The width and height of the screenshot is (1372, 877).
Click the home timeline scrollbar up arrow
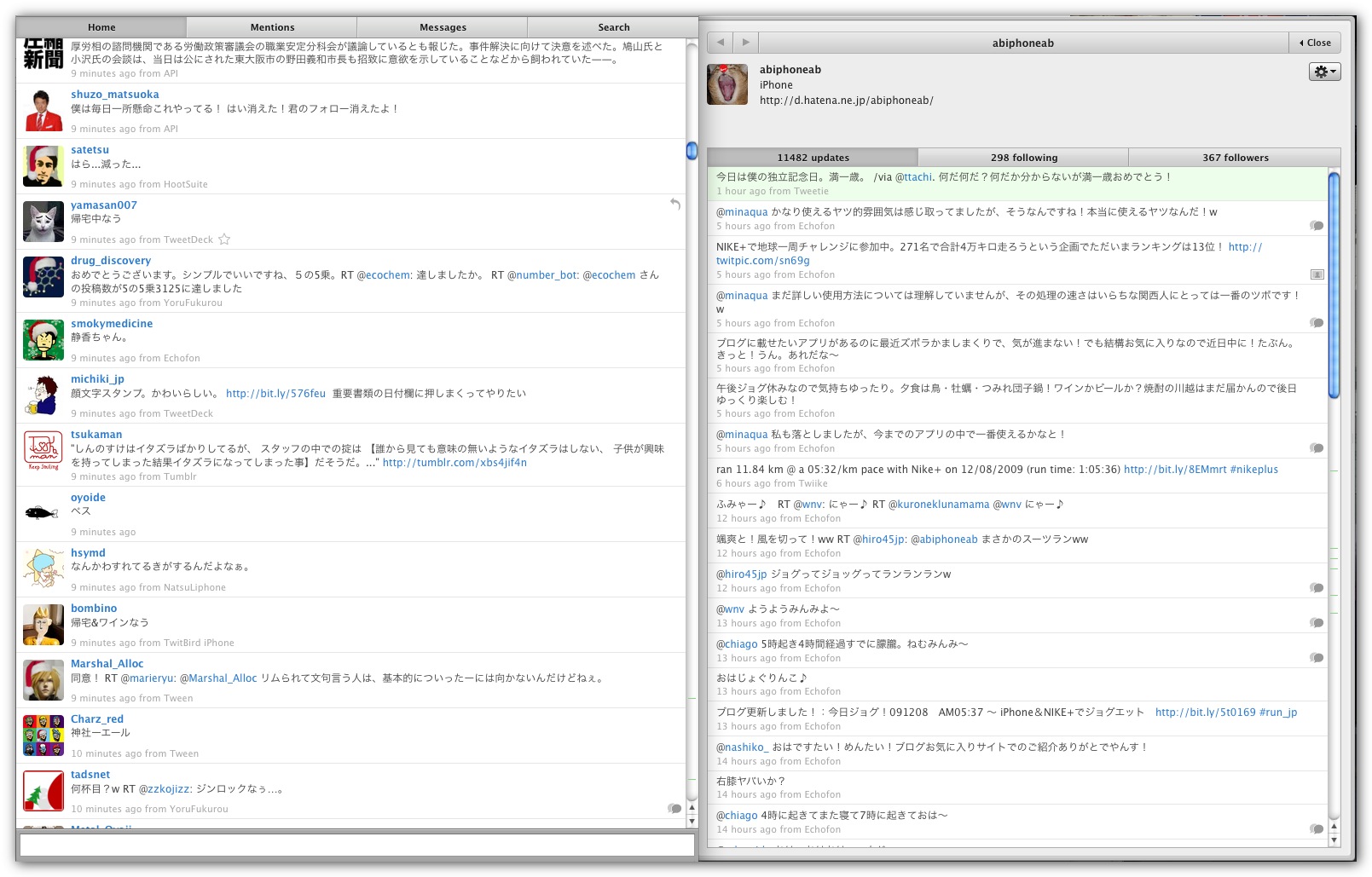(x=692, y=808)
